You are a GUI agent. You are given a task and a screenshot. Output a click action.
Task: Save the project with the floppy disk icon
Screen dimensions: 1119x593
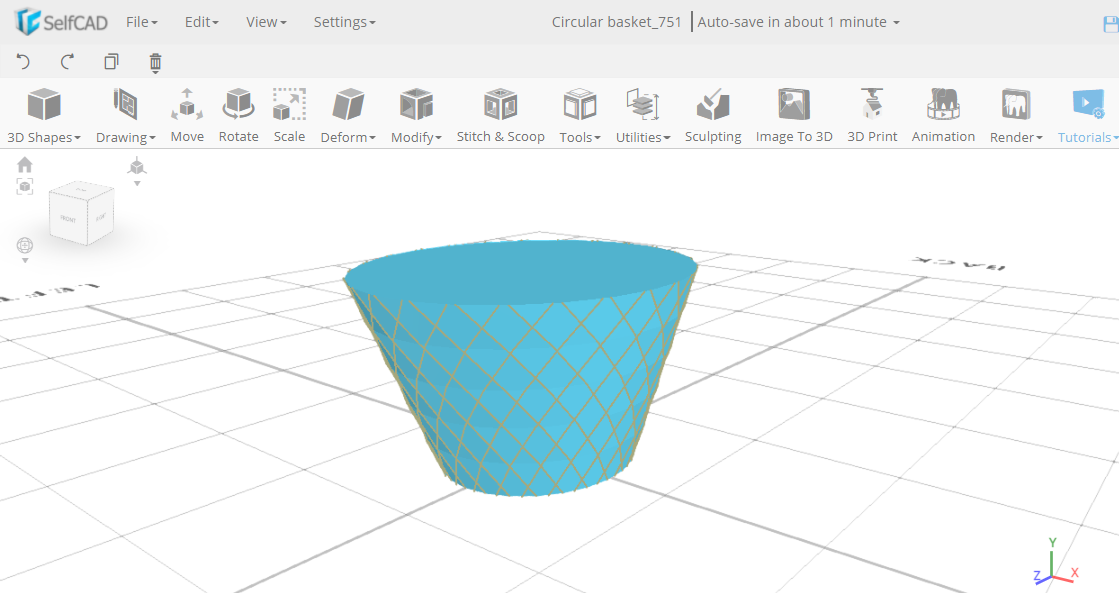click(1110, 24)
